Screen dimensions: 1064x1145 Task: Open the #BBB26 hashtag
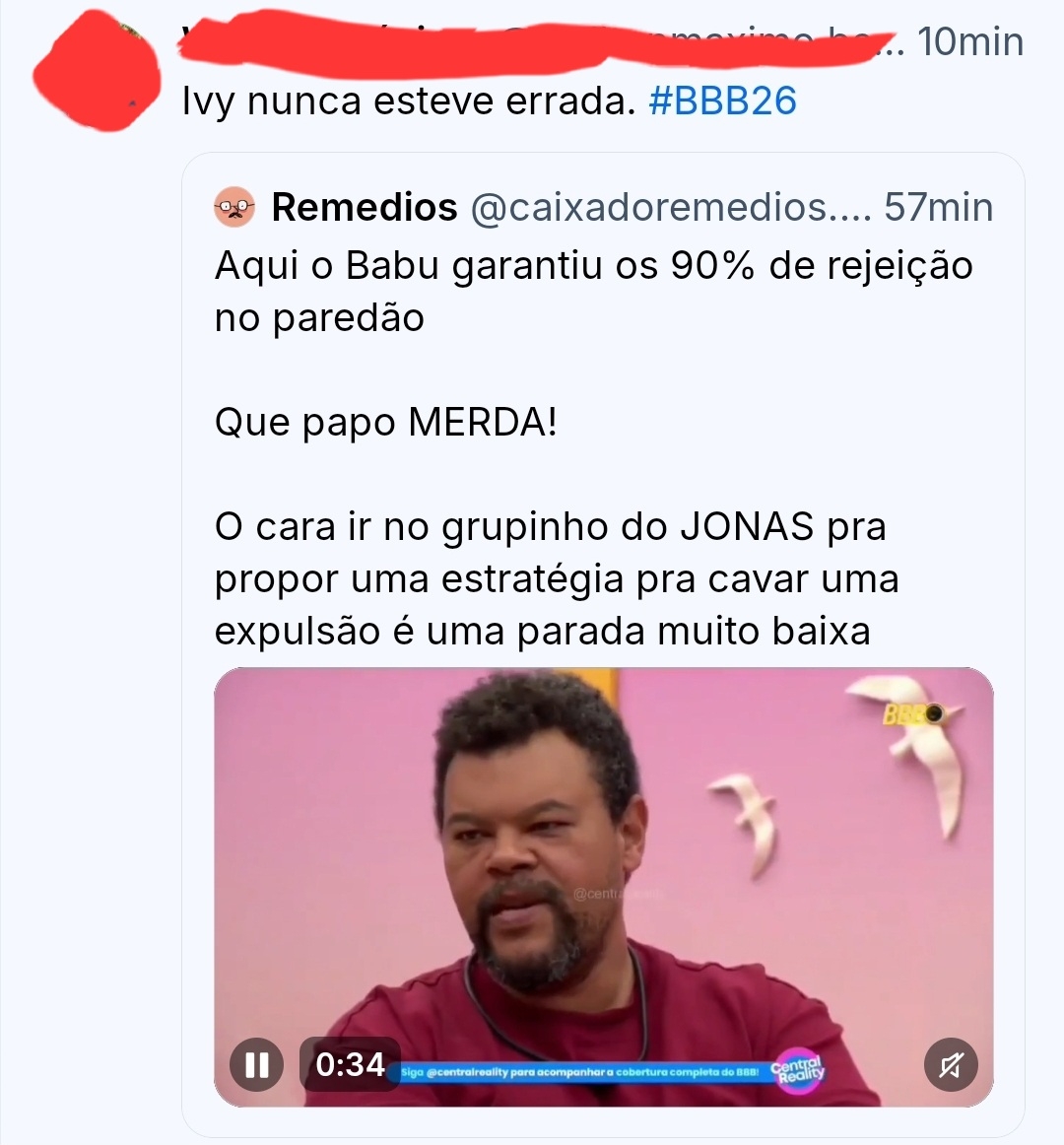click(722, 101)
